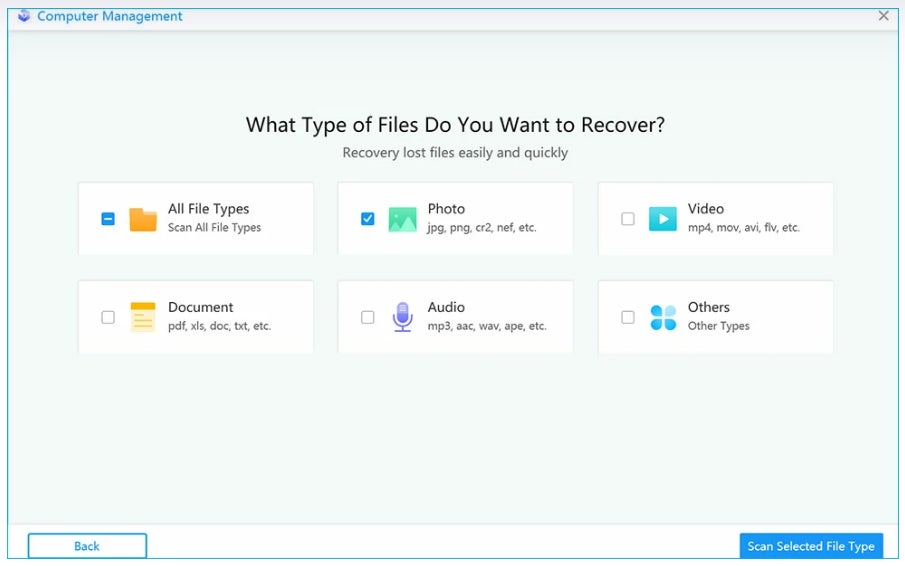Enable the Video checkbox
This screenshot has height=566, width=905.
[x=628, y=219]
